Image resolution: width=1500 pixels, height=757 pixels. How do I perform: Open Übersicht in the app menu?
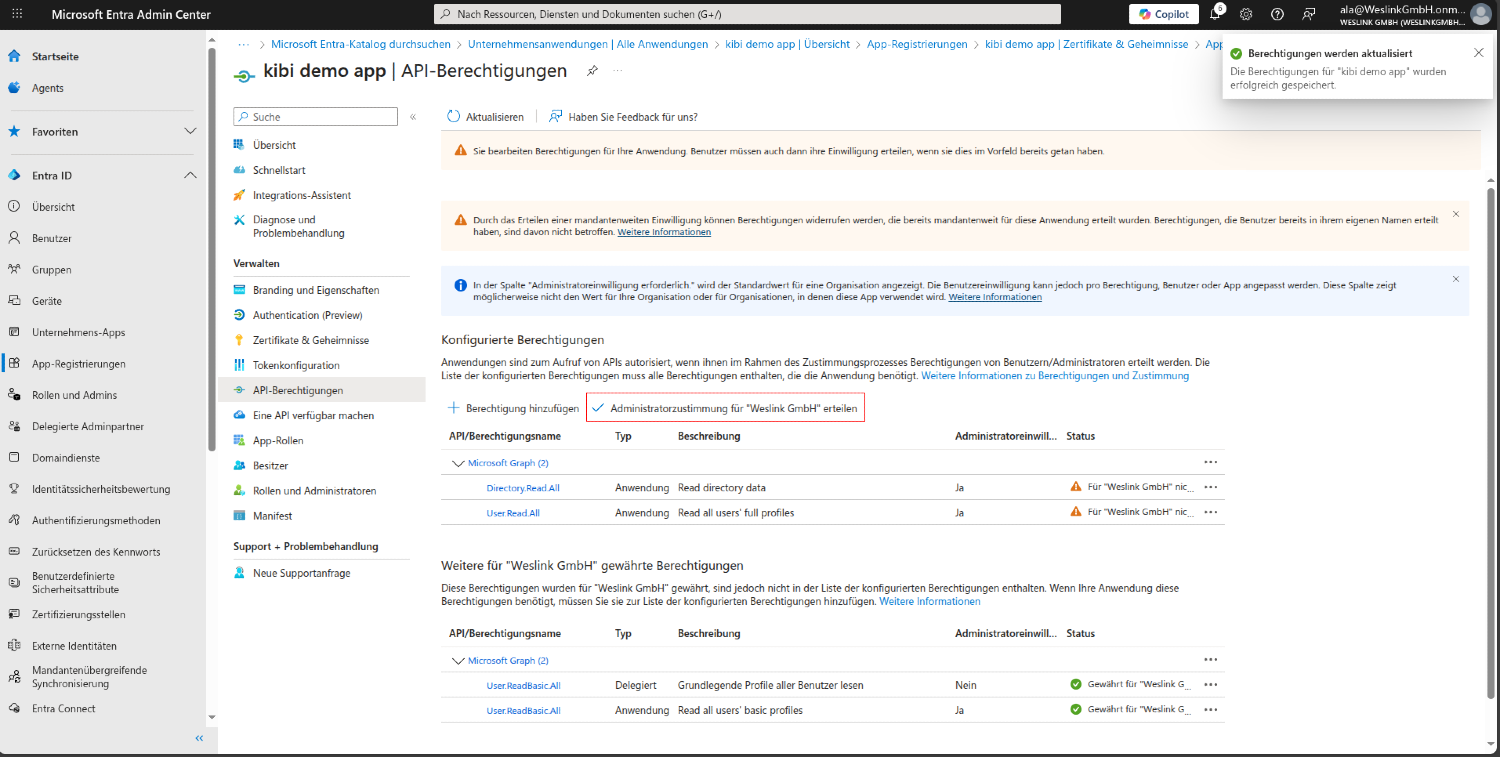274,145
